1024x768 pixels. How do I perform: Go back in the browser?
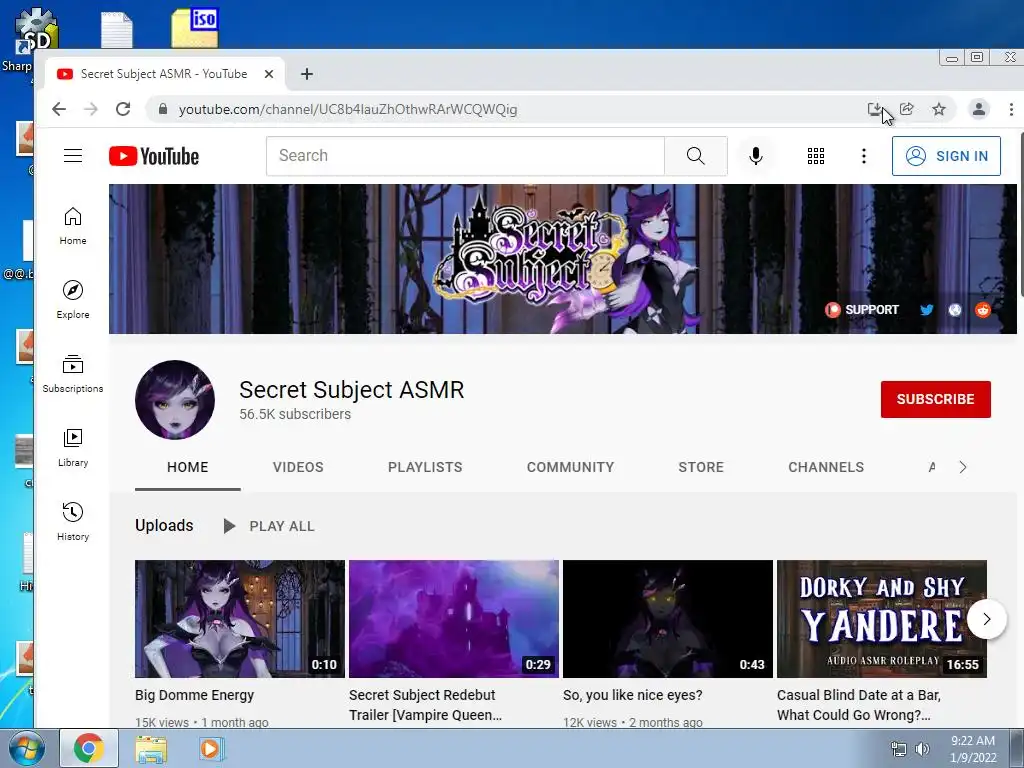[59, 109]
